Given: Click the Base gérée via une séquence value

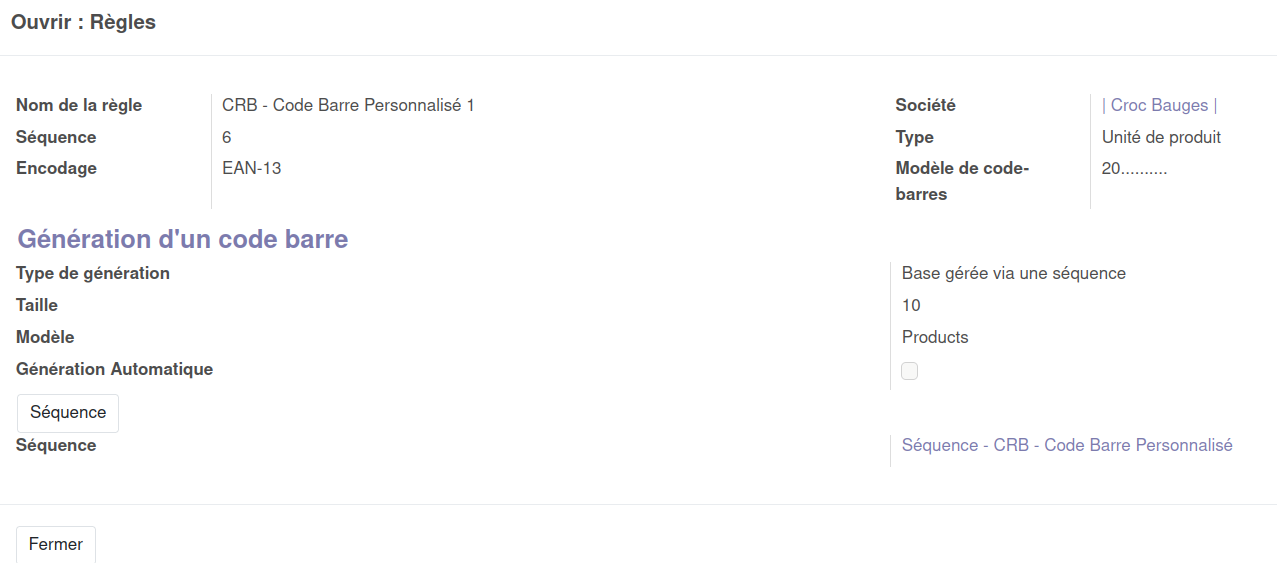Looking at the screenshot, I should point(1013,273).
